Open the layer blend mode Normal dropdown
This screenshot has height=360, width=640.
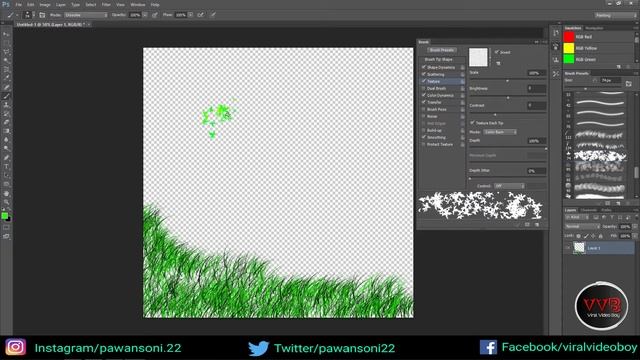[582, 226]
